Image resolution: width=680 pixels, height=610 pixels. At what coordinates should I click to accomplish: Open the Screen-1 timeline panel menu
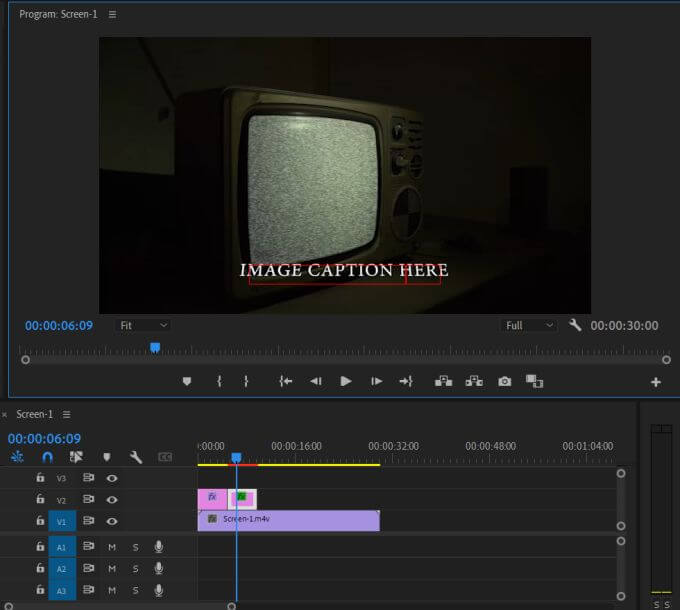click(67, 414)
